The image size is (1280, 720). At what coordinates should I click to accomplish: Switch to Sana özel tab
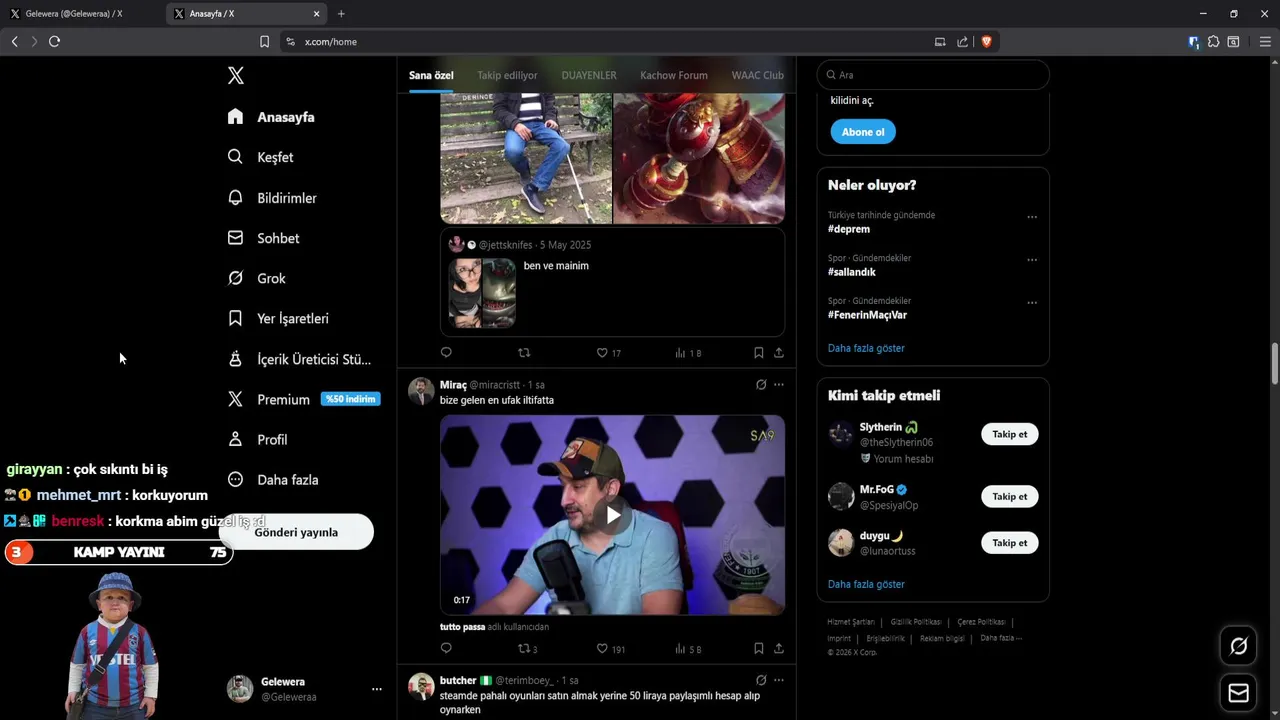click(431, 75)
